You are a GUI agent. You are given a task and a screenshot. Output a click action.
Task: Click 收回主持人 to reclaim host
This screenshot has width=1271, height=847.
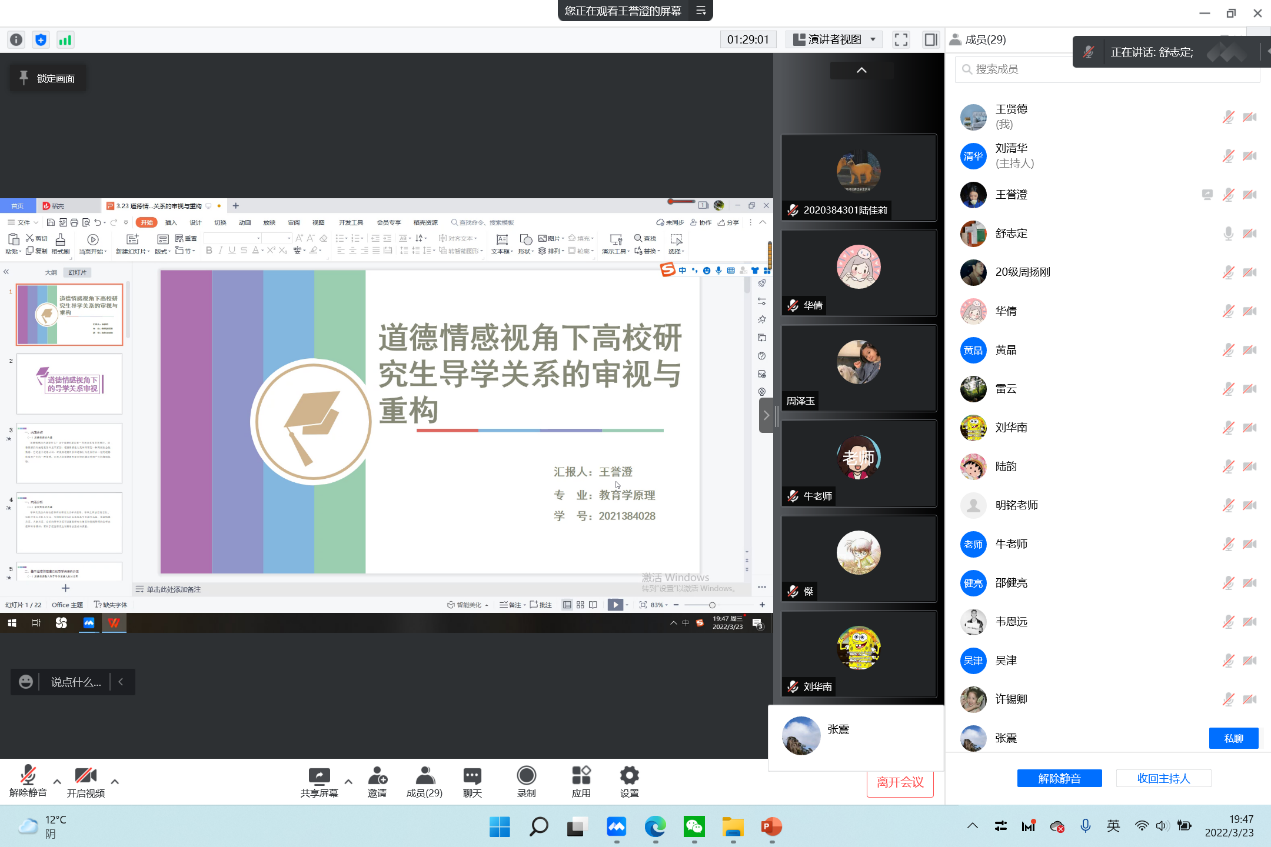point(1161,778)
